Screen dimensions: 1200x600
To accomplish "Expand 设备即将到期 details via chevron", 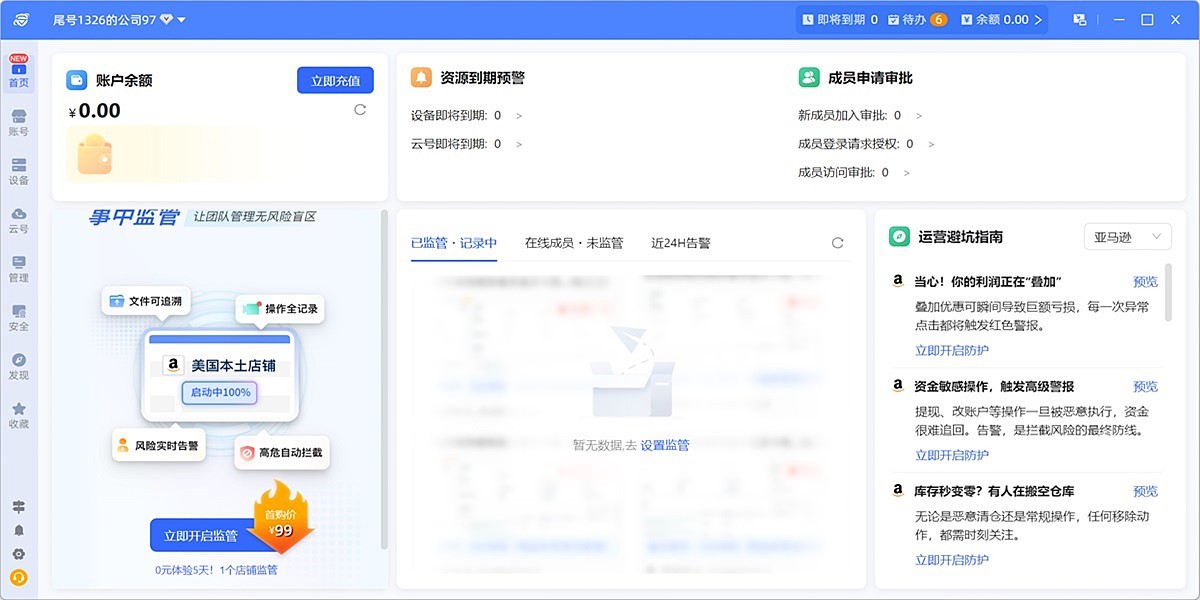I will (x=519, y=115).
